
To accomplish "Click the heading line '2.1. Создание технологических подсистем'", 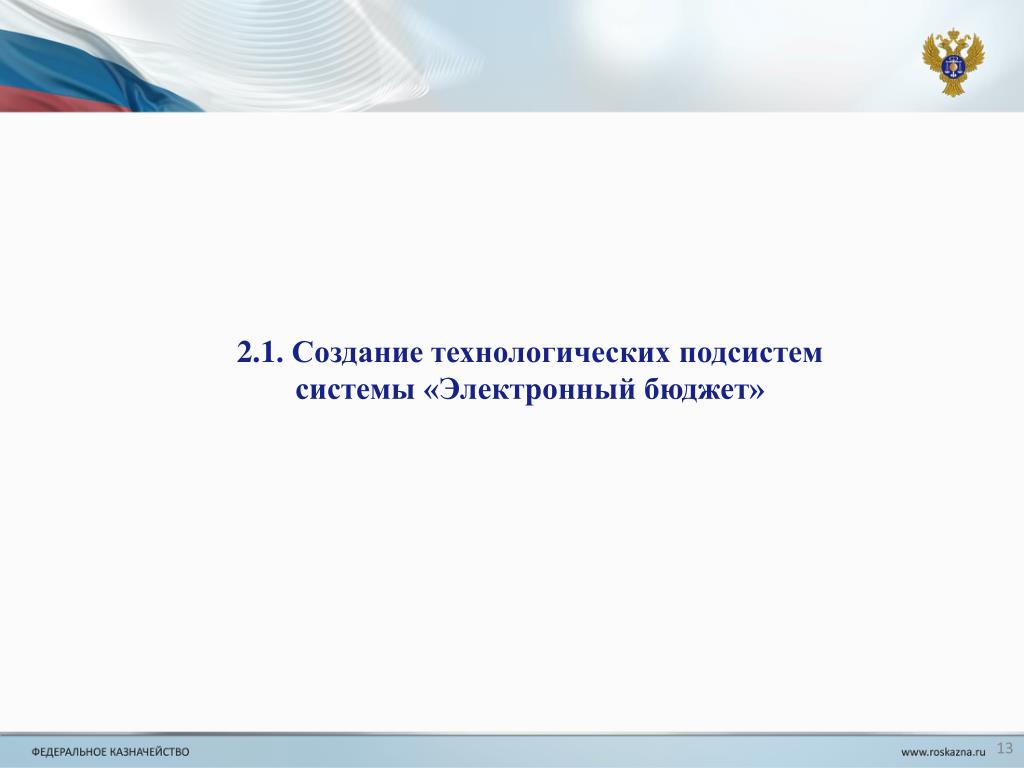I will (x=530, y=353).
